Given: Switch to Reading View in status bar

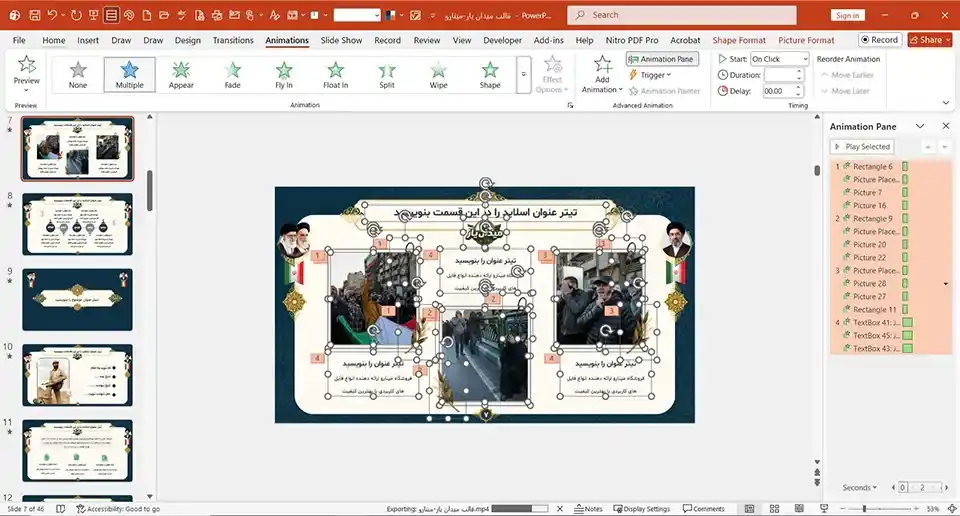Looking at the screenshot, I should [799, 509].
